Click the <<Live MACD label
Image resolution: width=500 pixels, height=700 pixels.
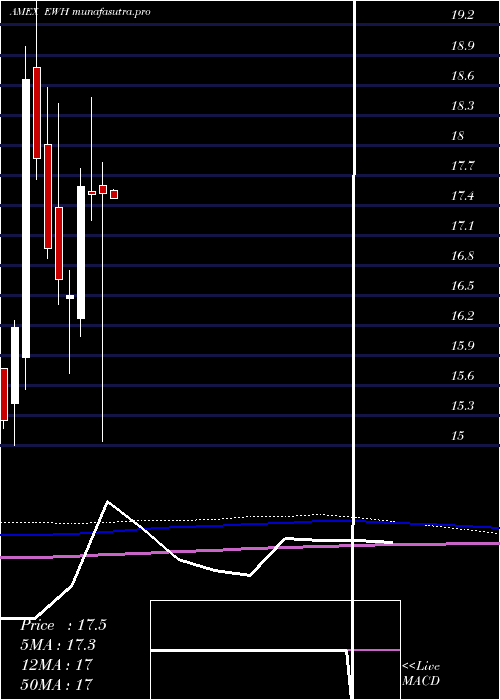click(421, 674)
